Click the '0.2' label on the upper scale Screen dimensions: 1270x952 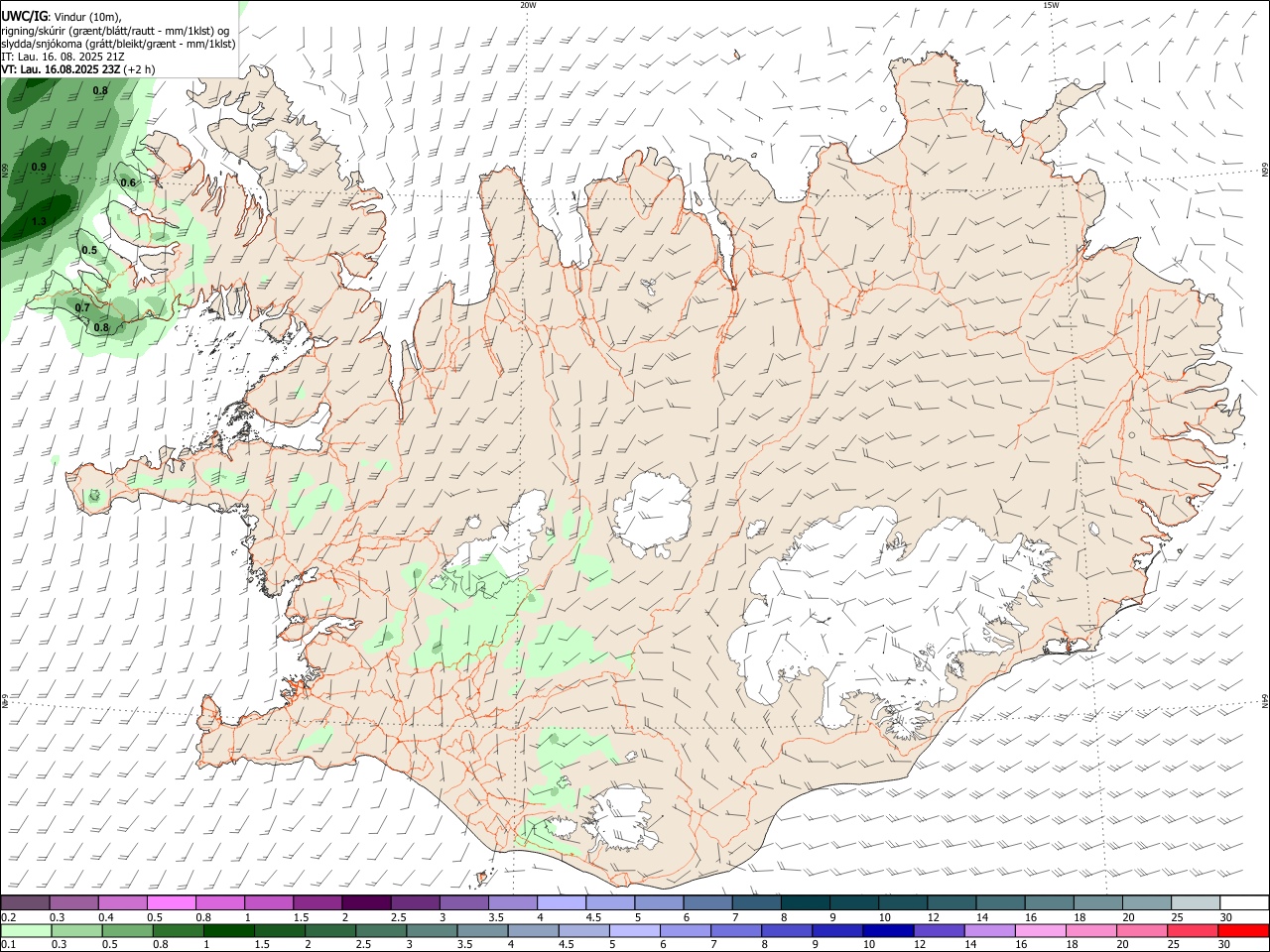pos(8,917)
